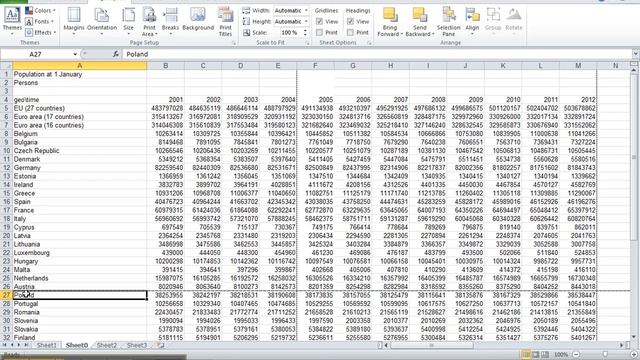Viewport: 640px width, 360px height.
Task: Open the Margins options
Action: click(x=74, y=20)
